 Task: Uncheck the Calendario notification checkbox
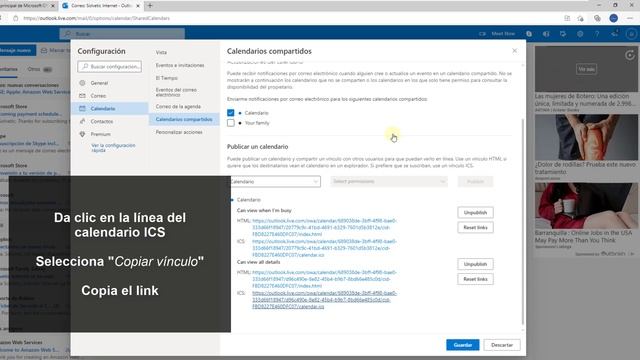pos(231,113)
